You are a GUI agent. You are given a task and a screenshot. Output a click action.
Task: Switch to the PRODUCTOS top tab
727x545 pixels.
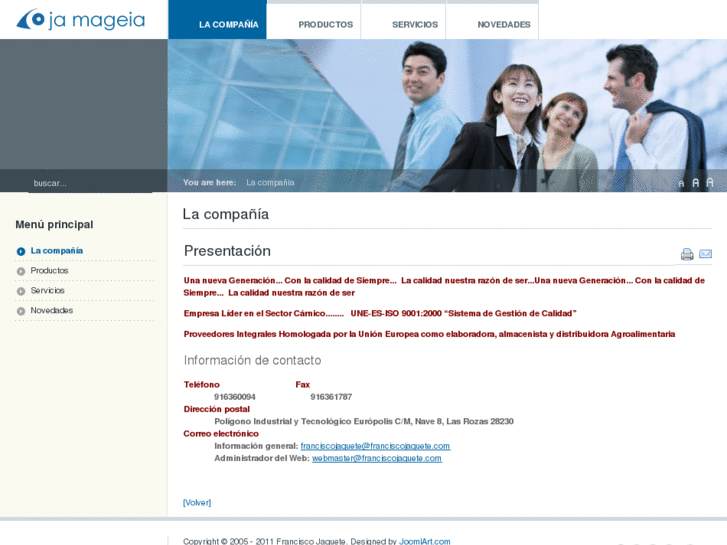coord(314,21)
